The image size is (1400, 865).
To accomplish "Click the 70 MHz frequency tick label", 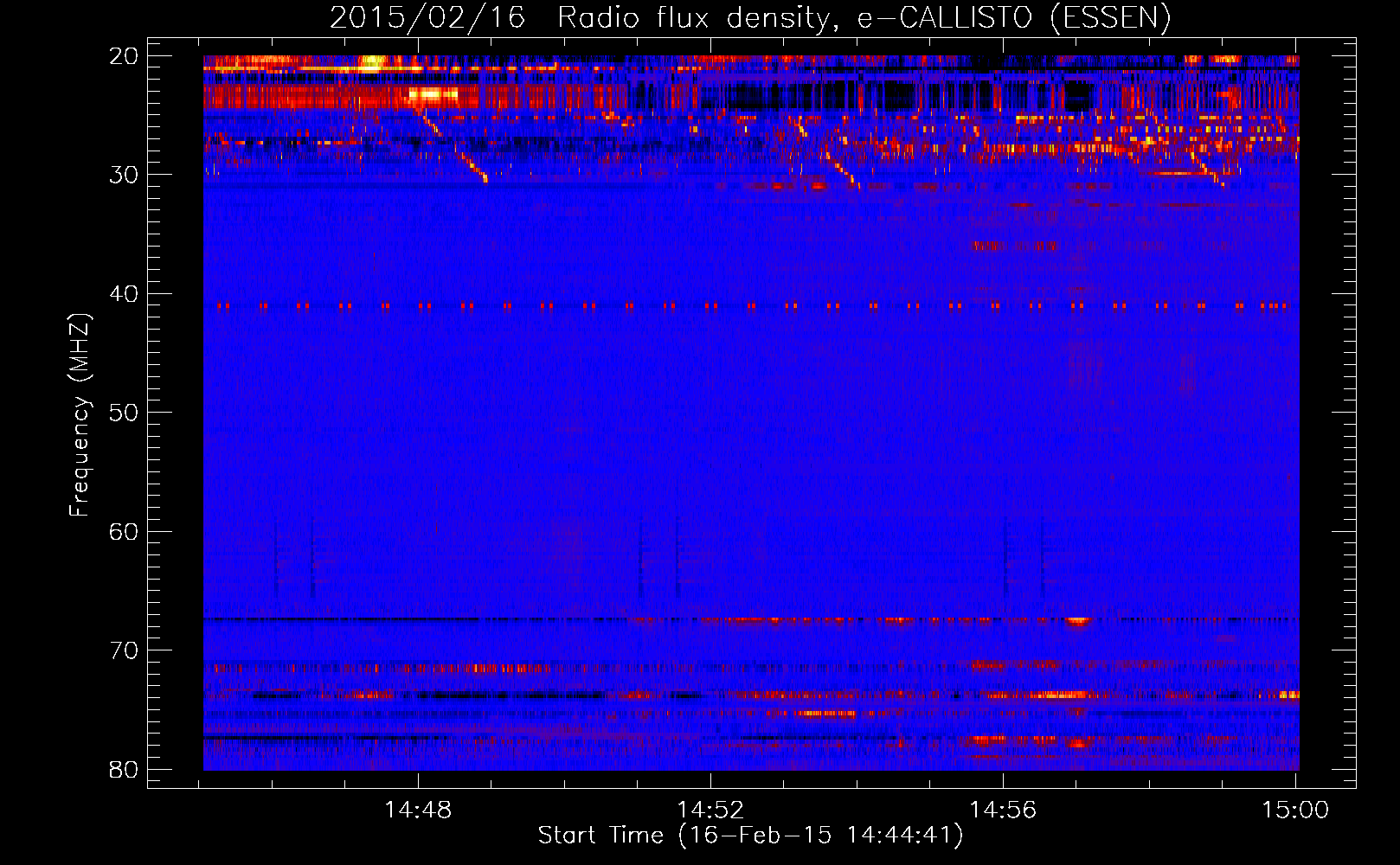I will point(124,650).
